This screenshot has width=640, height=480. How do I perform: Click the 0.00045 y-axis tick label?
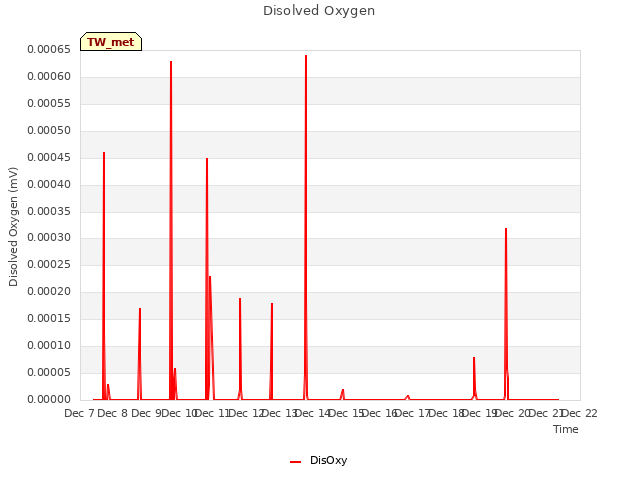click(x=49, y=158)
